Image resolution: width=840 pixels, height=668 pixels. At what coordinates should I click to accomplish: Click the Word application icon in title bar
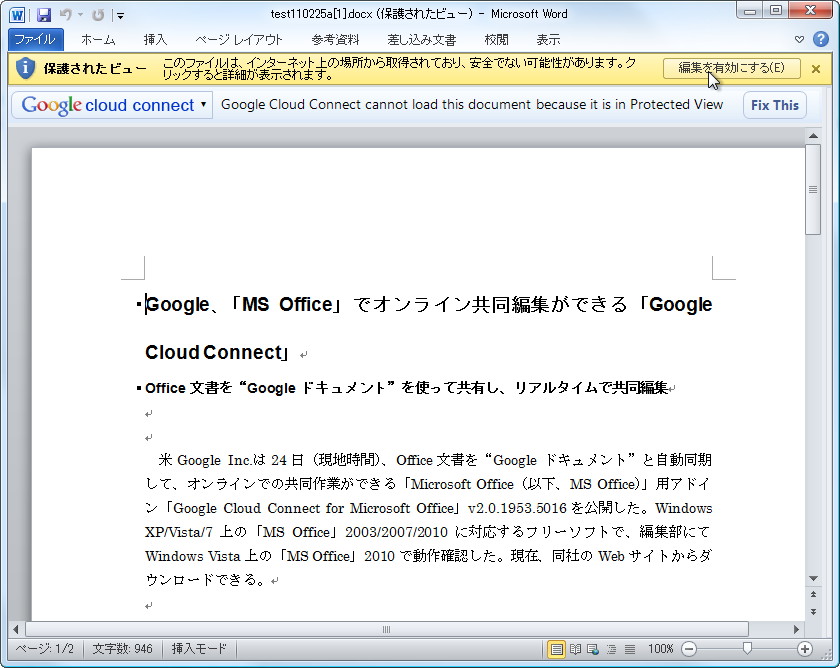point(17,14)
